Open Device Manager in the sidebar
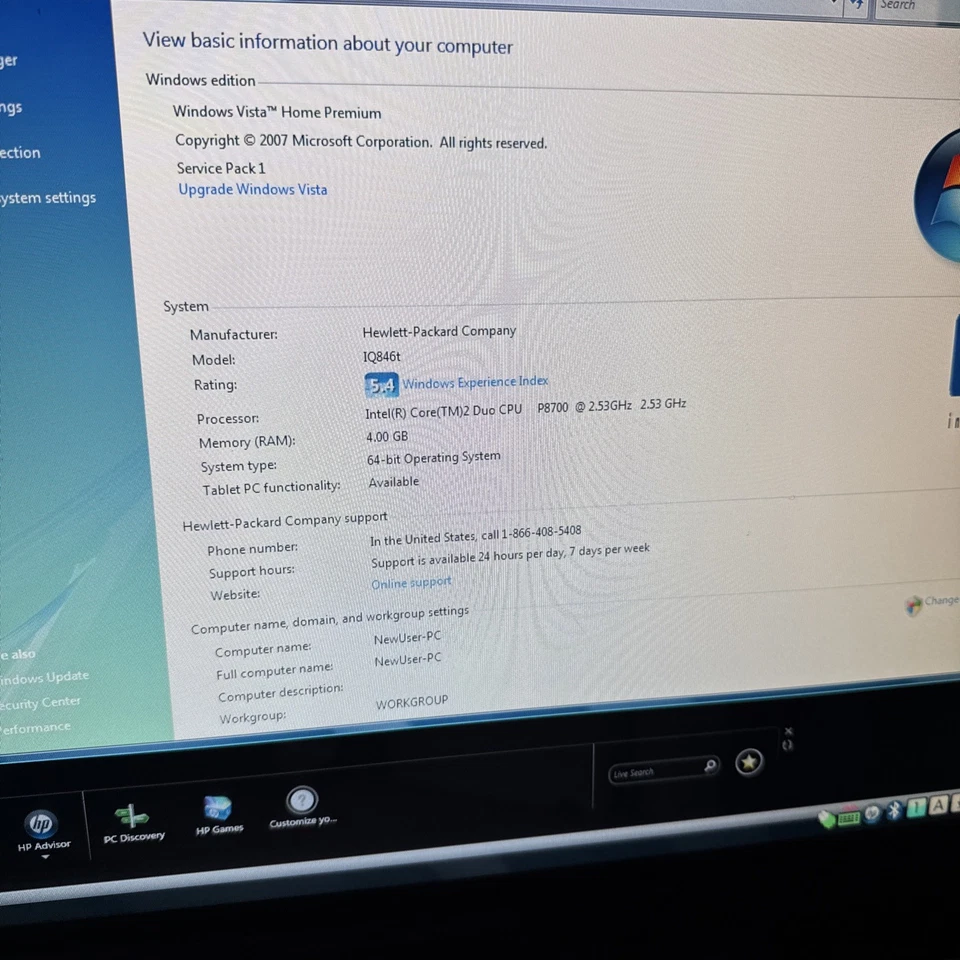960x960 pixels. coord(8,60)
